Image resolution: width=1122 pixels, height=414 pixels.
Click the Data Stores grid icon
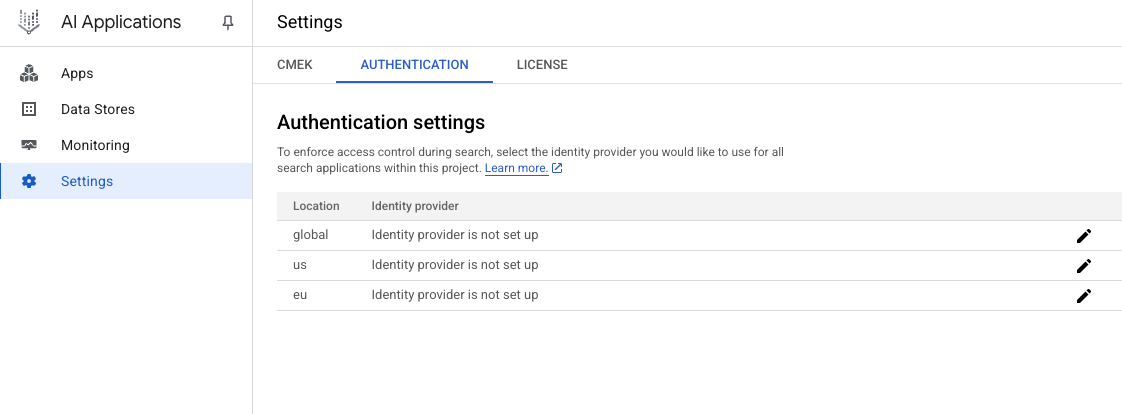coord(29,110)
